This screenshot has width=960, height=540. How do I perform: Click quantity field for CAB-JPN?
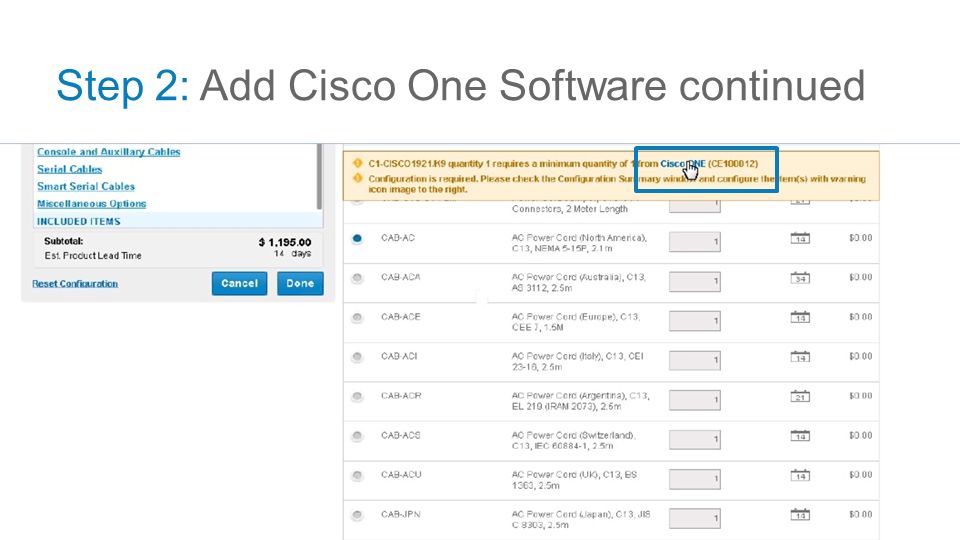pos(694,518)
